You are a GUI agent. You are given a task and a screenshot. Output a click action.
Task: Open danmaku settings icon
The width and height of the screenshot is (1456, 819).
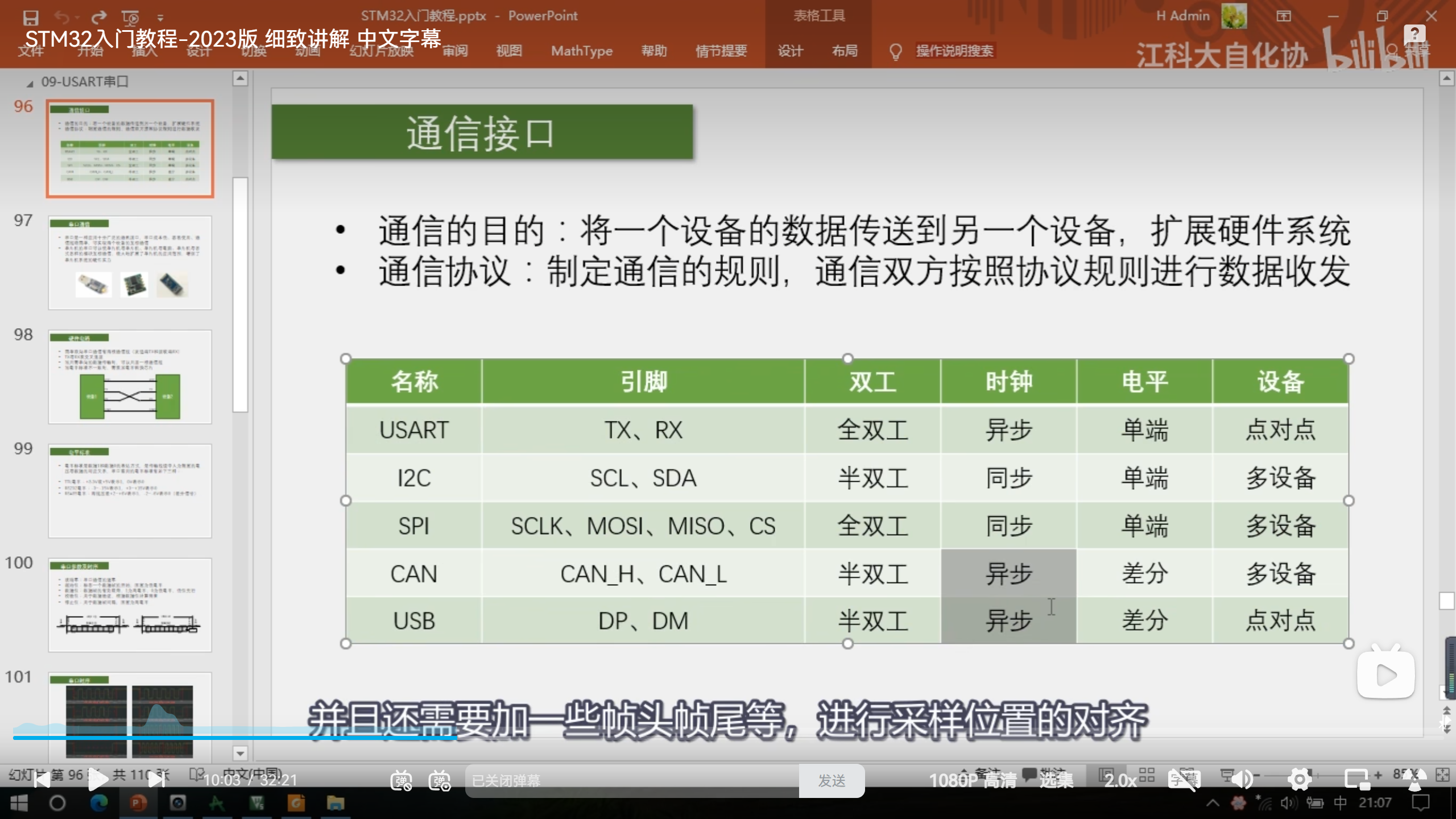[440, 780]
